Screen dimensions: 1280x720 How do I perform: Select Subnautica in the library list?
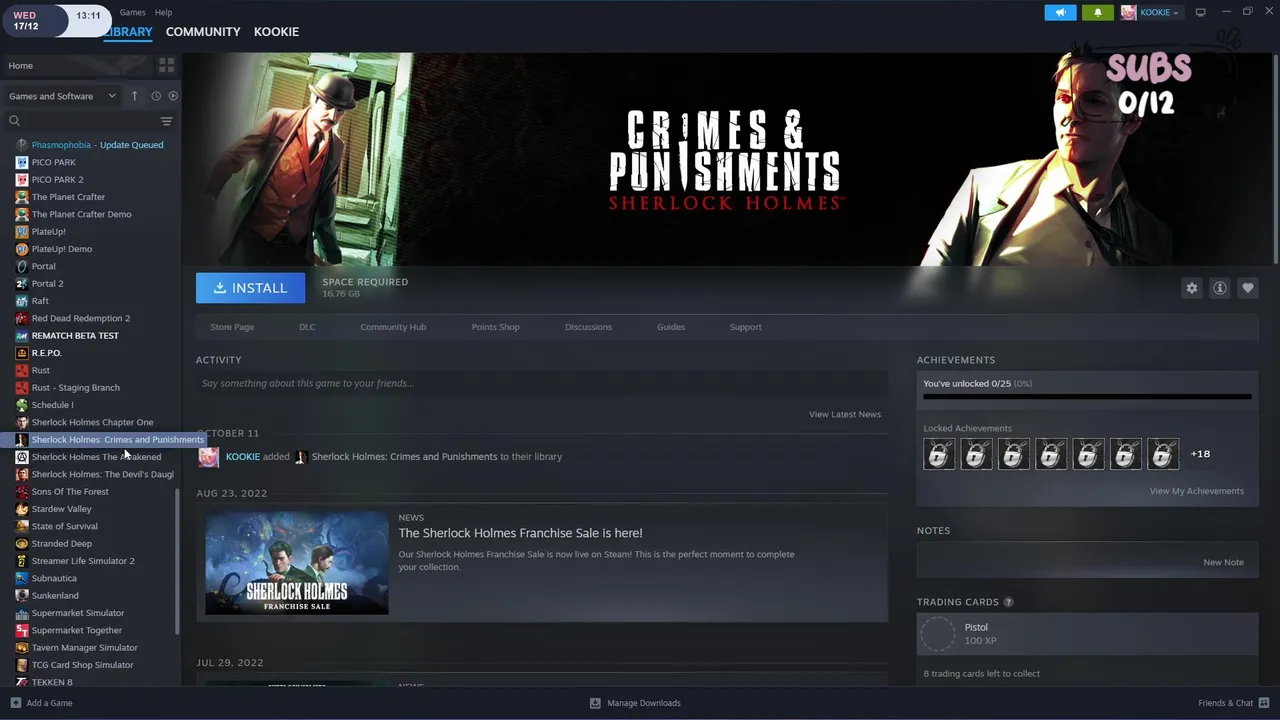tap(54, 578)
